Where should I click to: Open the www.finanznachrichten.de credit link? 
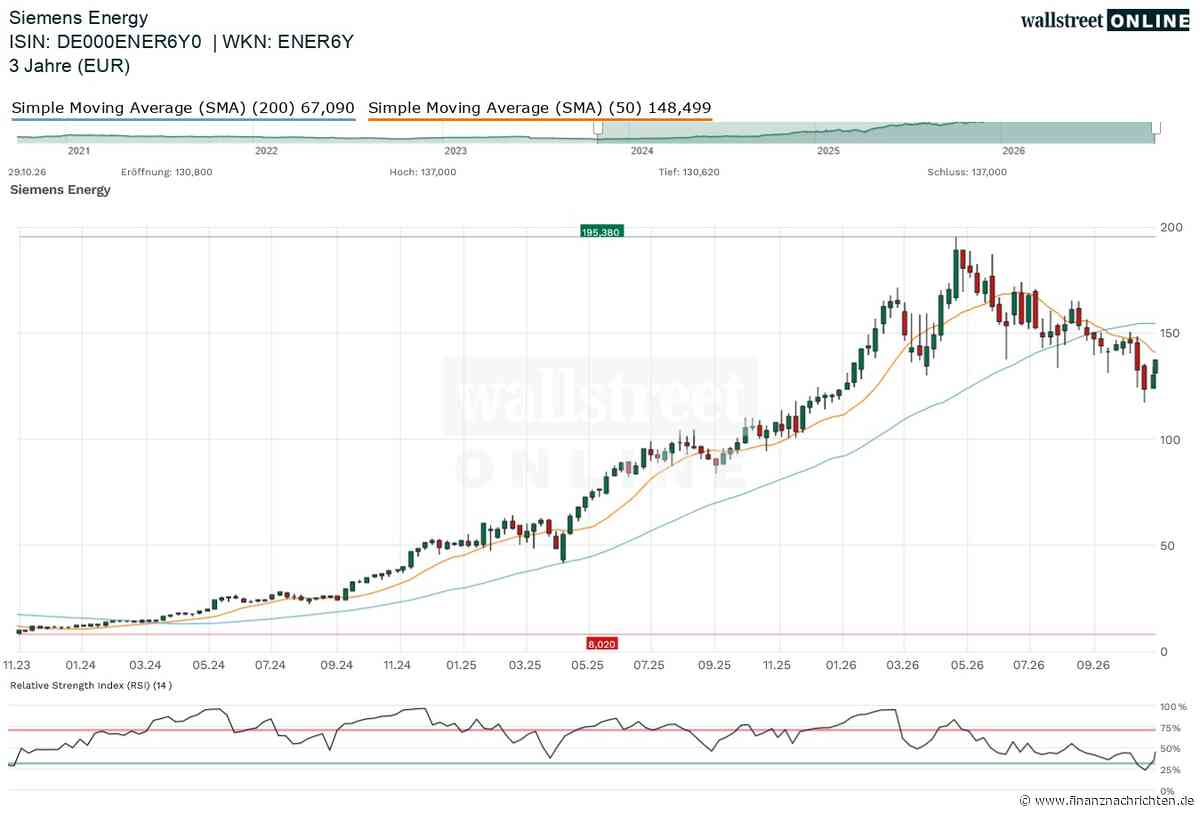[x=1107, y=801]
